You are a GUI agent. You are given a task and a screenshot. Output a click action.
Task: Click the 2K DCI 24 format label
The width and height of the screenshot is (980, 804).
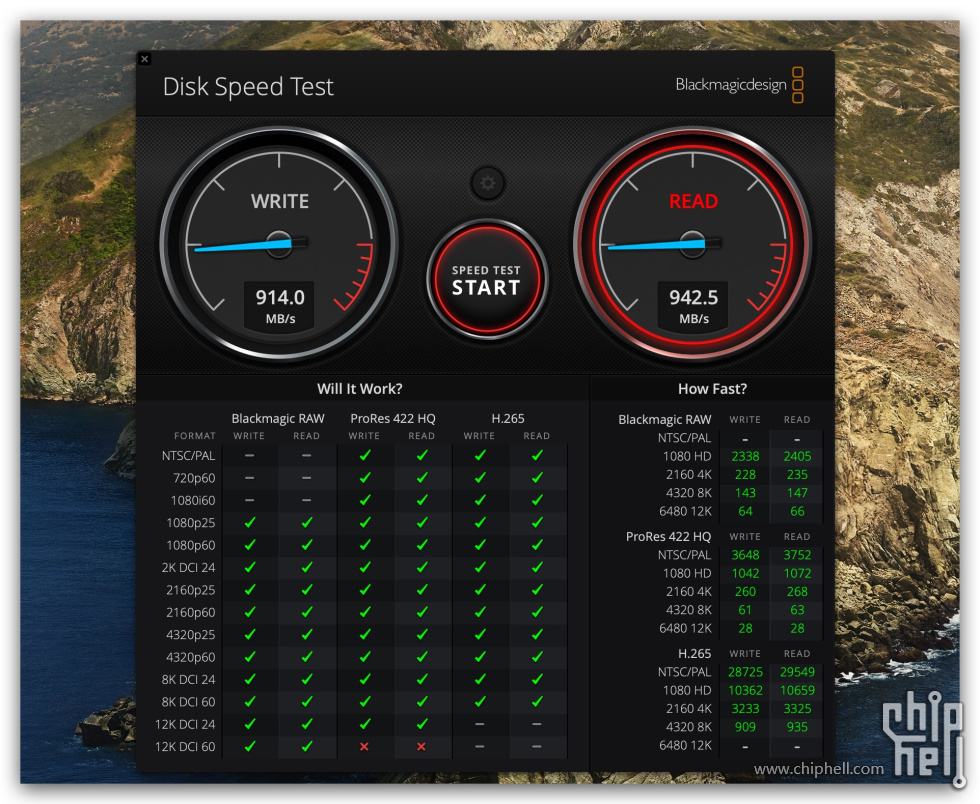(x=188, y=568)
